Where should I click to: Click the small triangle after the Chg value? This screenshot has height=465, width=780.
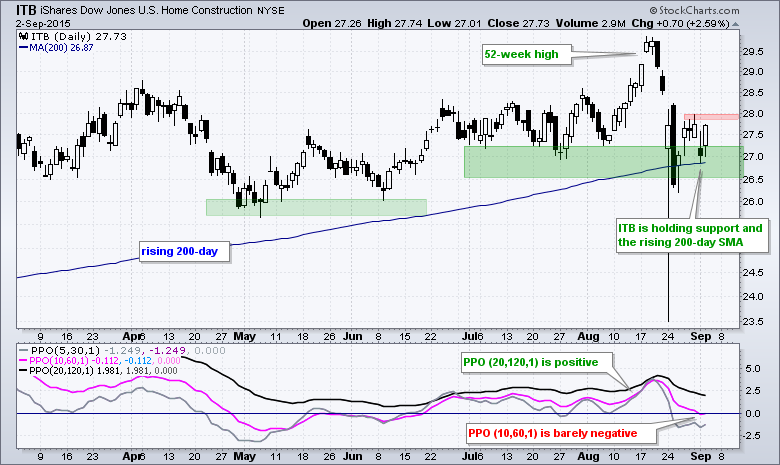point(736,24)
